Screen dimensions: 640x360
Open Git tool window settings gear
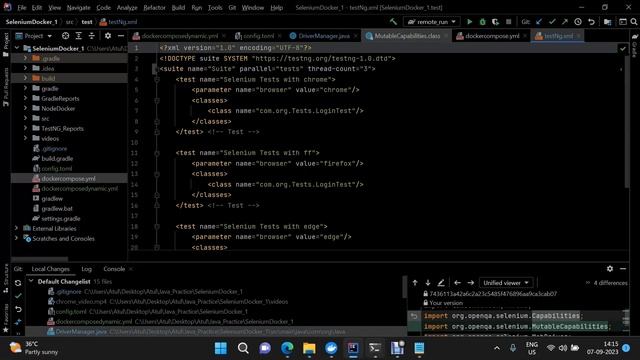610,269
